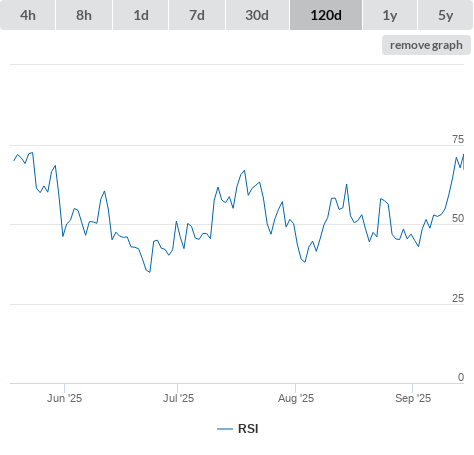Image resolution: width=474 pixels, height=455 pixels.
Task: Open the 5y time range view
Action: tap(445, 15)
